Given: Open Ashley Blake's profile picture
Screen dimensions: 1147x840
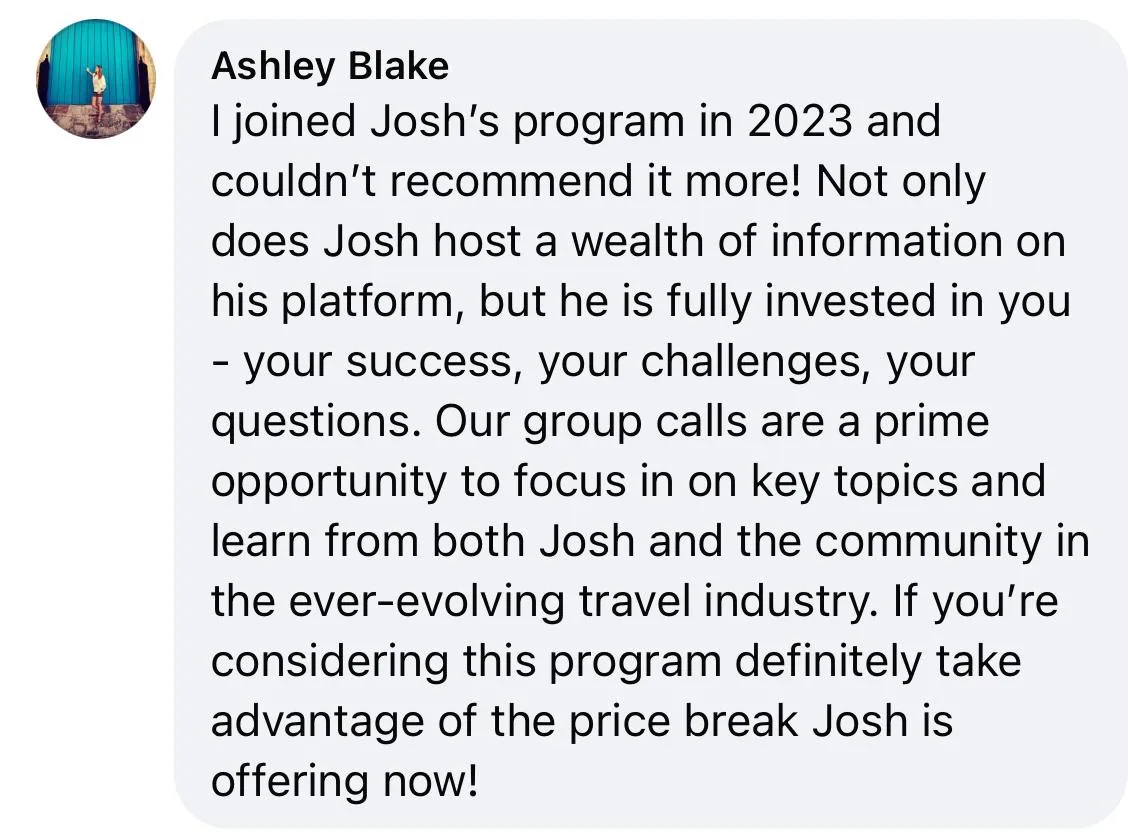Looking at the screenshot, I should click(96, 79).
